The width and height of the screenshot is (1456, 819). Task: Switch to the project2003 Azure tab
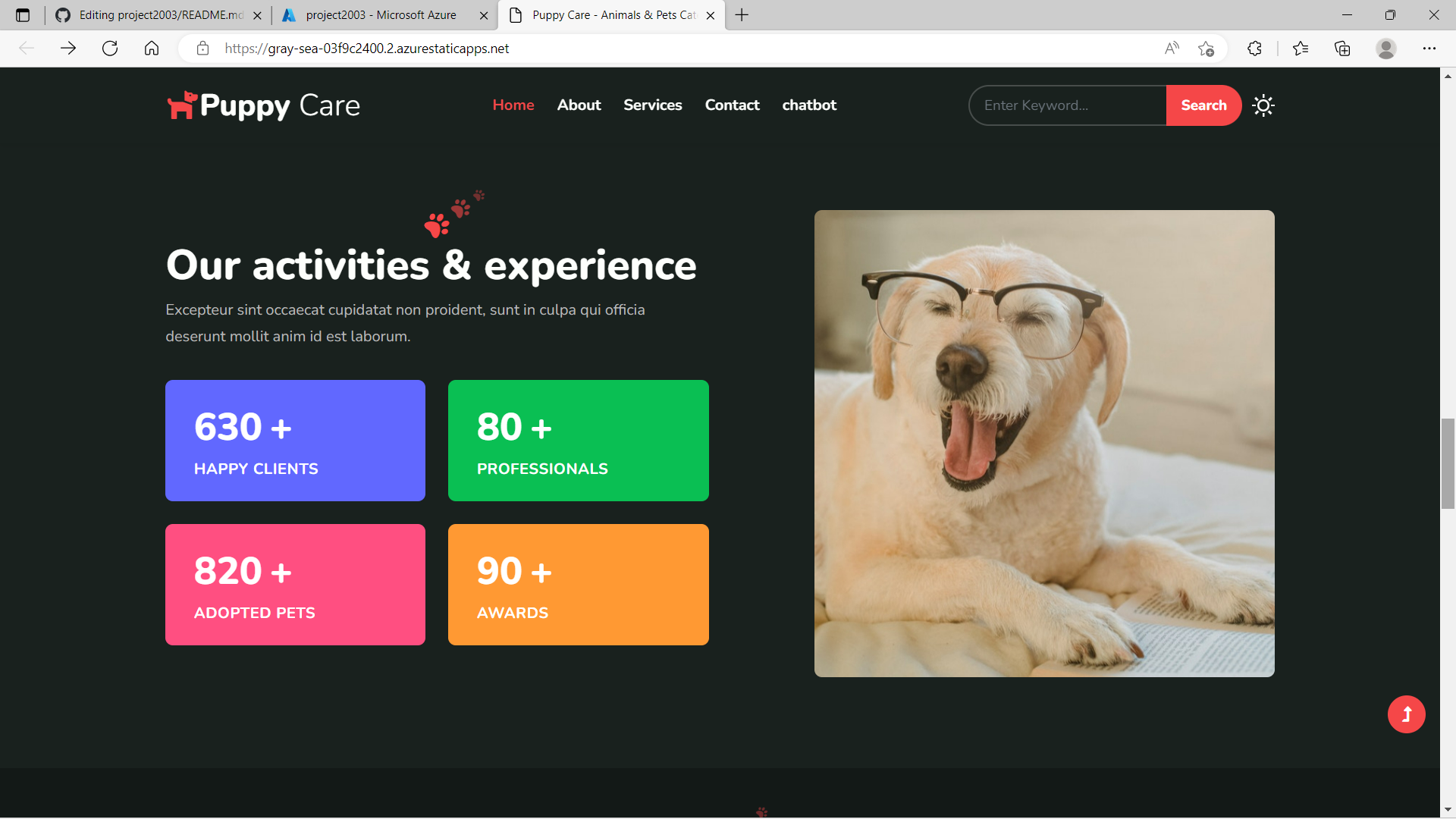click(372, 15)
